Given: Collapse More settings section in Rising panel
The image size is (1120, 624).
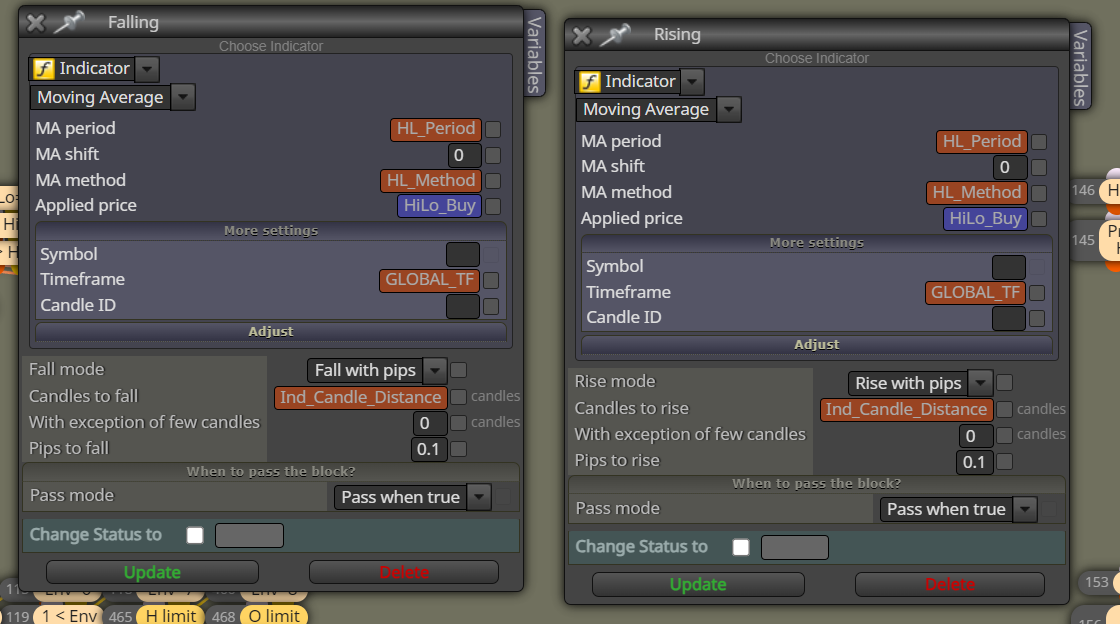Looking at the screenshot, I should tap(816, 243).
